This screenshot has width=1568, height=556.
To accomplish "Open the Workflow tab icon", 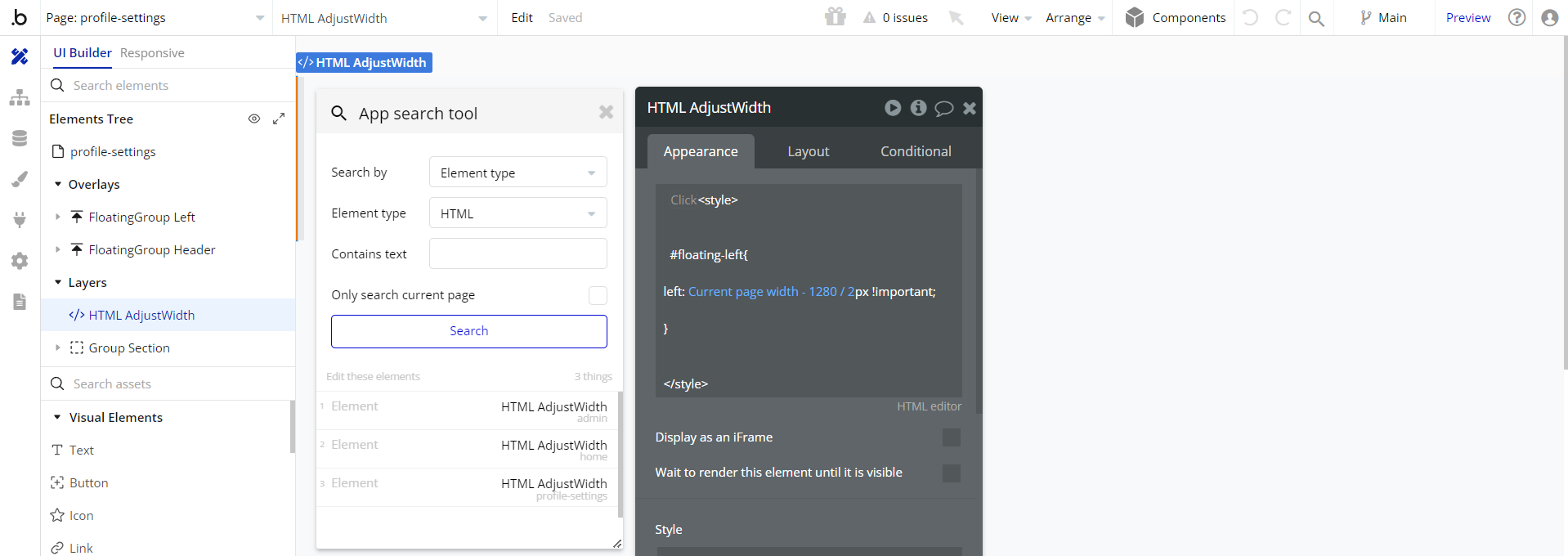I will tap(20, 97).
